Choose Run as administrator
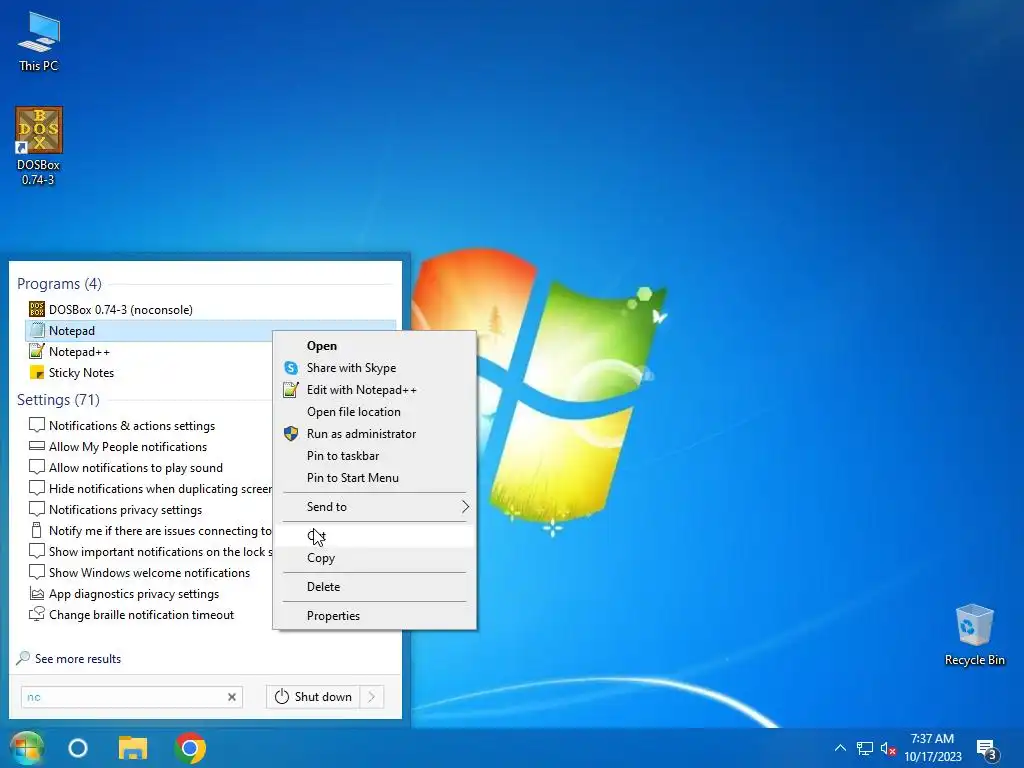 click(375, 434)
